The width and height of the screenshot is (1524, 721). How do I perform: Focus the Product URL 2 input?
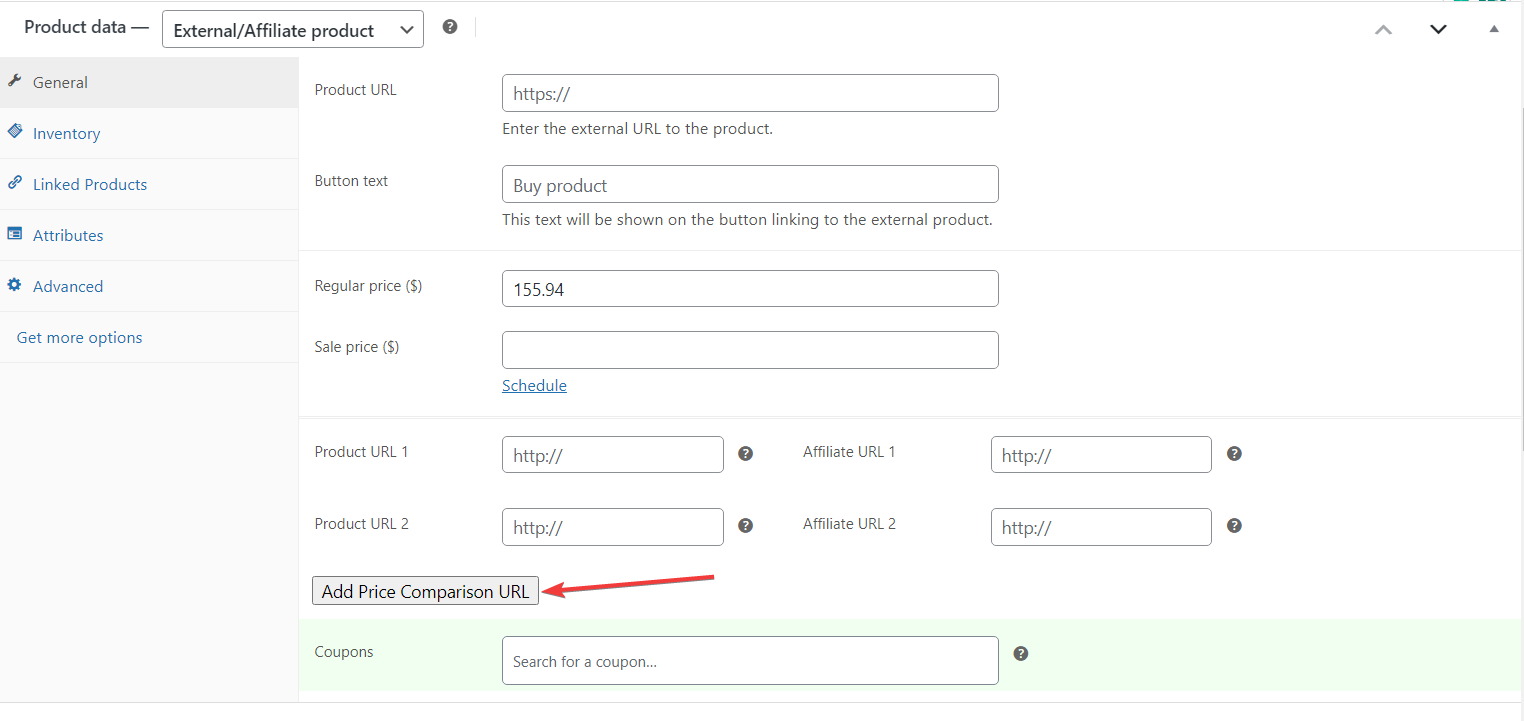pos(613,527)
